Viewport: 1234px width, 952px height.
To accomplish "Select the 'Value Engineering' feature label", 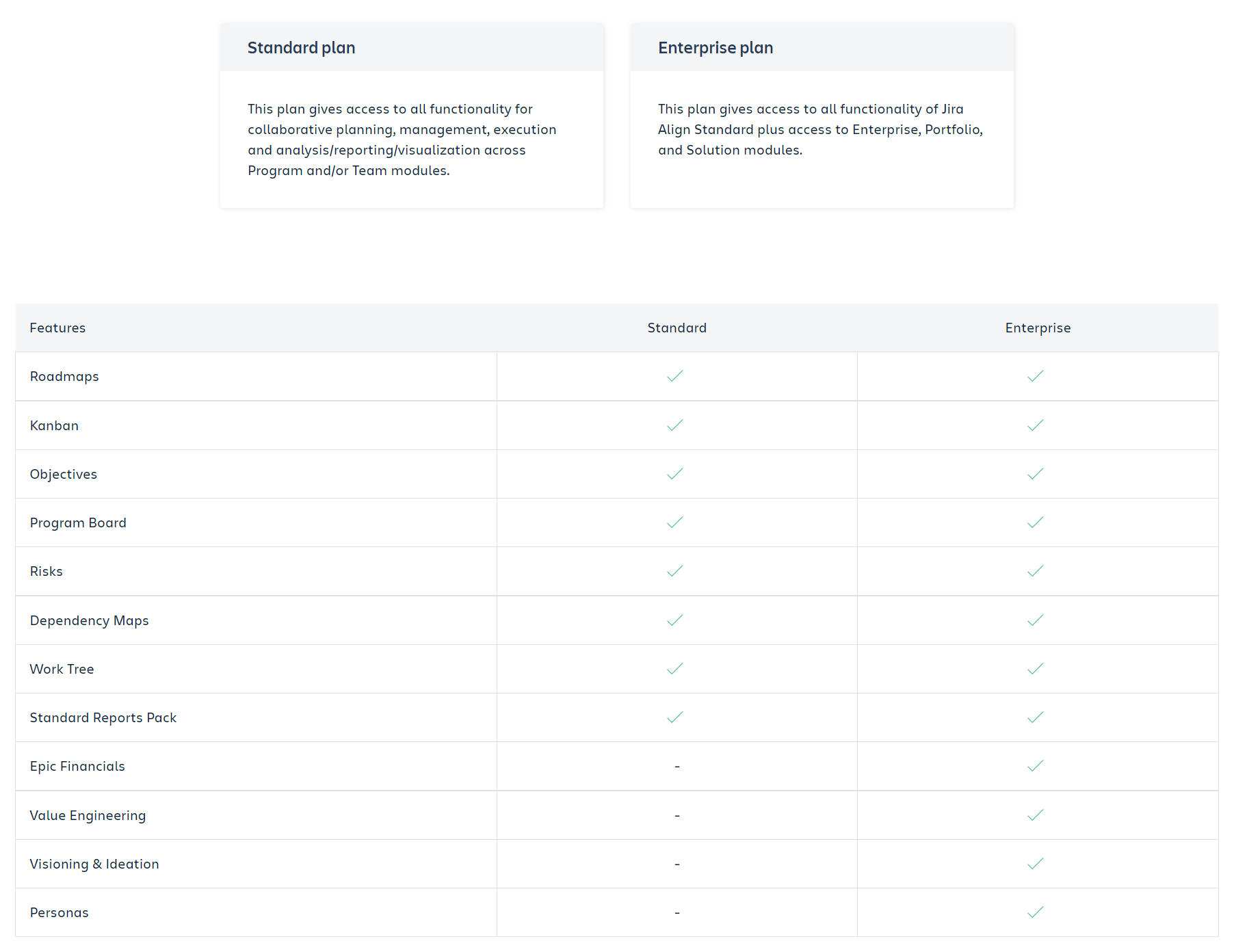I will point(88,815).
